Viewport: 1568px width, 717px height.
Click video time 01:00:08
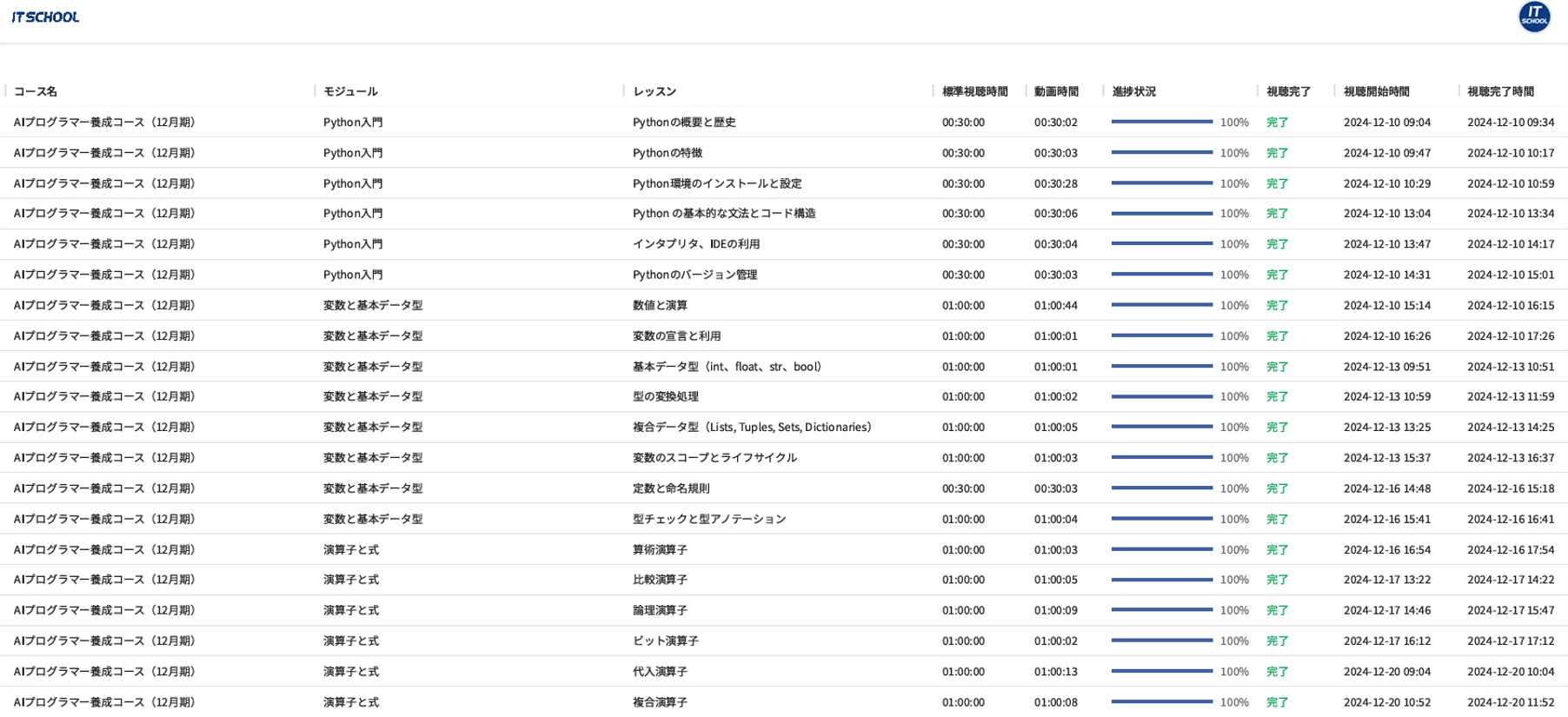[x=1056, y=702]
